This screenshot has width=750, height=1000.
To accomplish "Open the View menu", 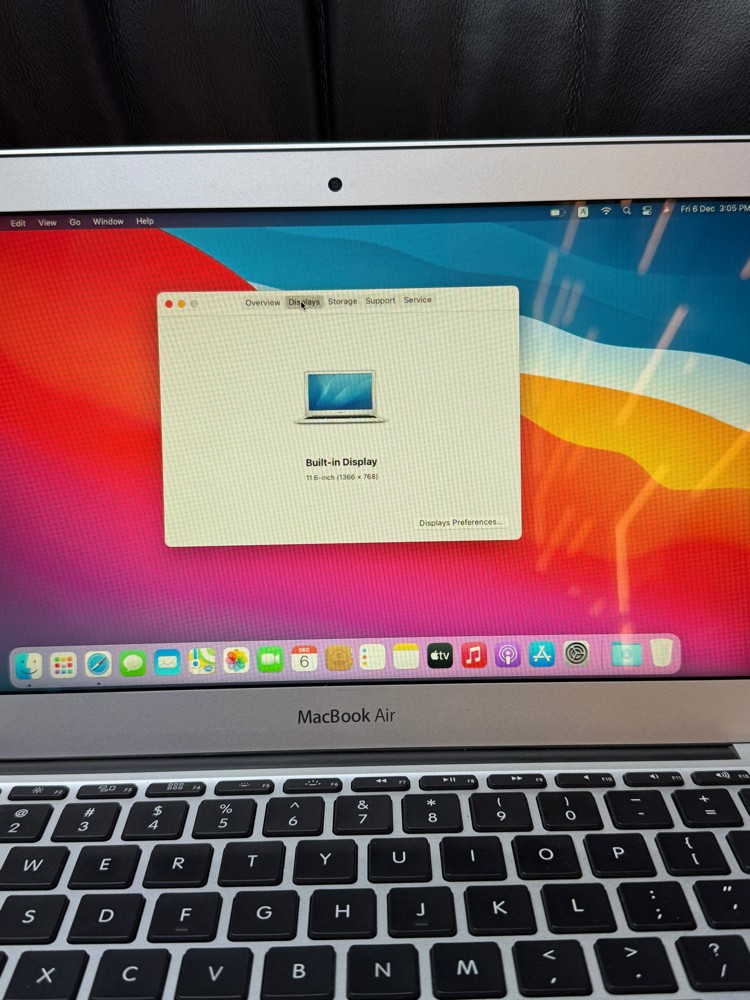I will [47, 223].
